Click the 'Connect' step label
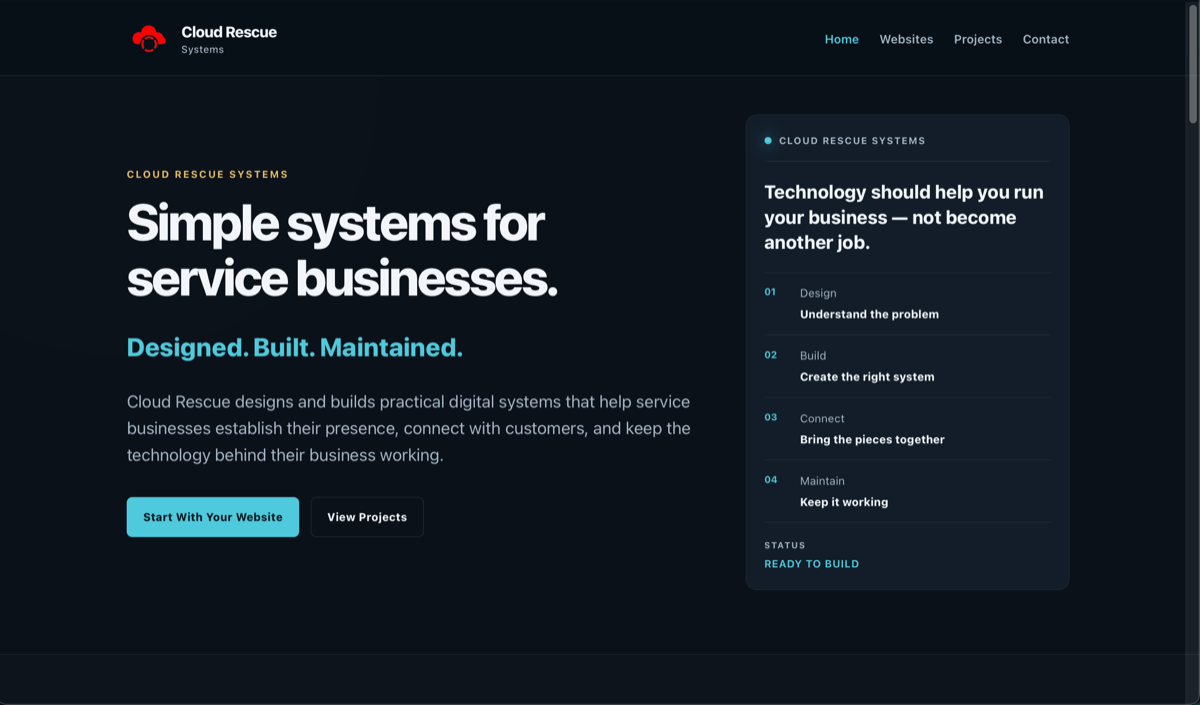The image size is (1200, 705). tap(822, 418)
